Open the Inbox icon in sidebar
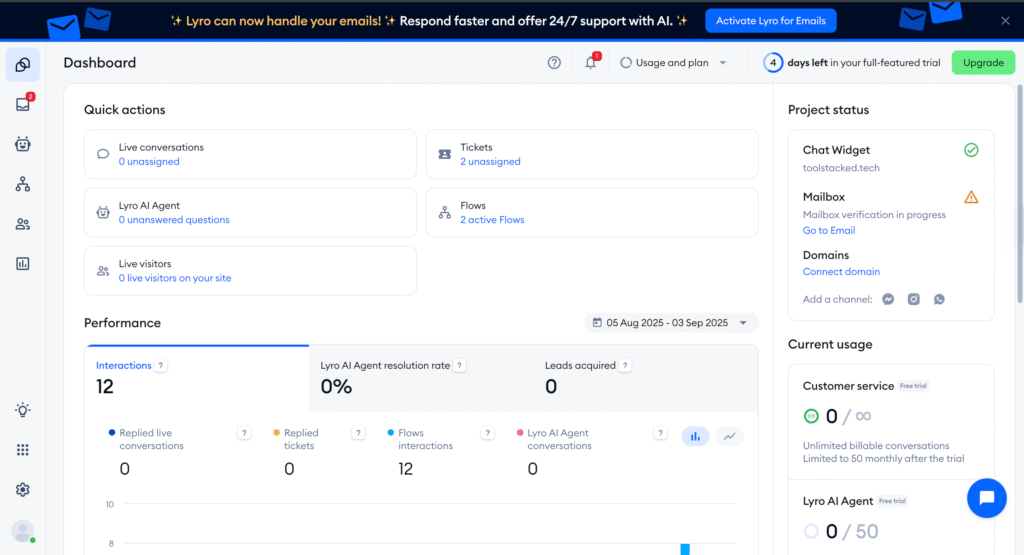Viewport: 1024px width, 555px height. coord(22,104)
